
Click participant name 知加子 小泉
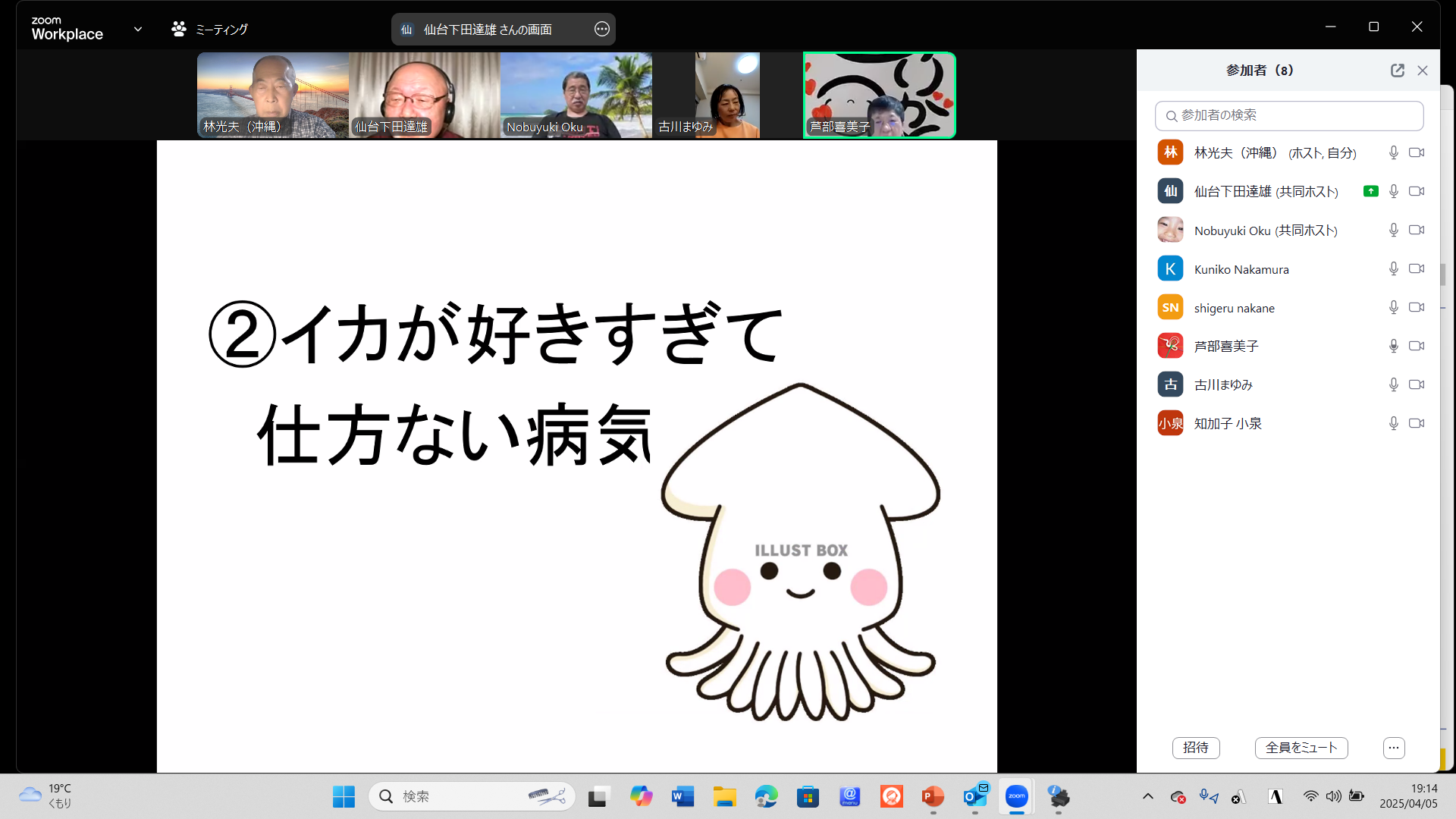pyautogui.click(x=1228, y=423)
